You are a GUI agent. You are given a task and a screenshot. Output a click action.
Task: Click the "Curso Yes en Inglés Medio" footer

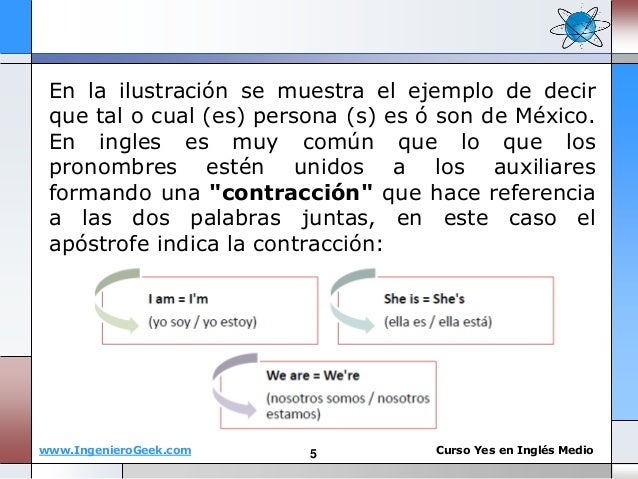pyautogui.click(x=515, y=450)
